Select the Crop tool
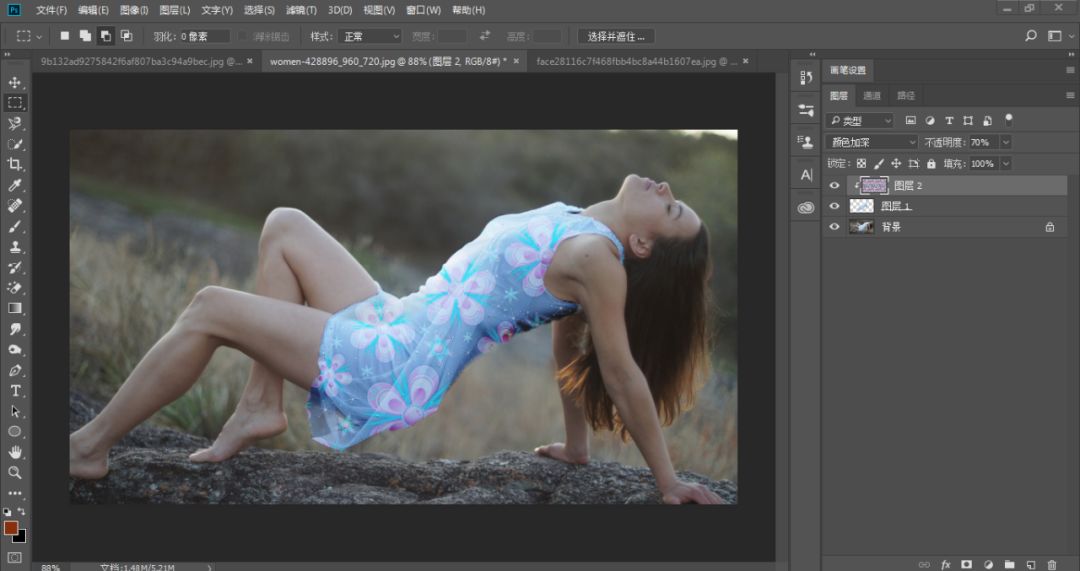Viewport: 1080px width, 571px height. pyautogui.click(x=15, y=164)
